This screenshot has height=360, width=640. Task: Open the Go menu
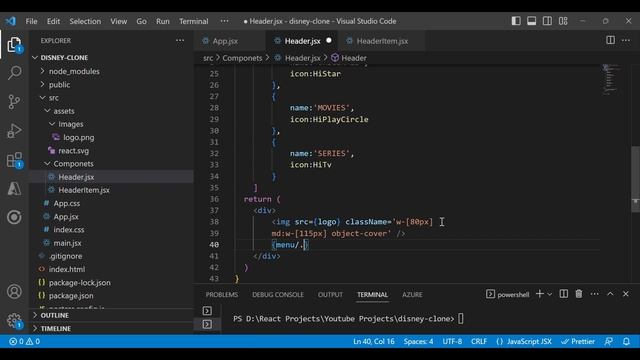(x=141, y=21)
